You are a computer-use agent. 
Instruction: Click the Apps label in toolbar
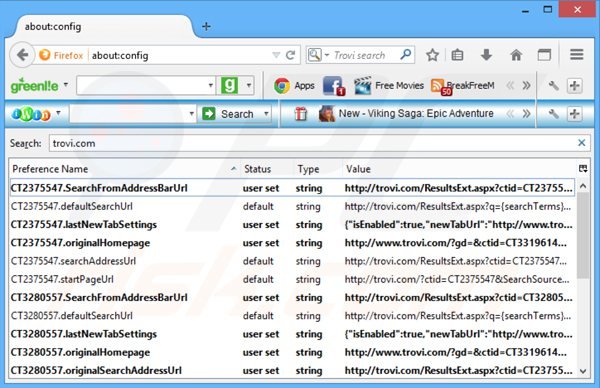(x=304, y=85)
